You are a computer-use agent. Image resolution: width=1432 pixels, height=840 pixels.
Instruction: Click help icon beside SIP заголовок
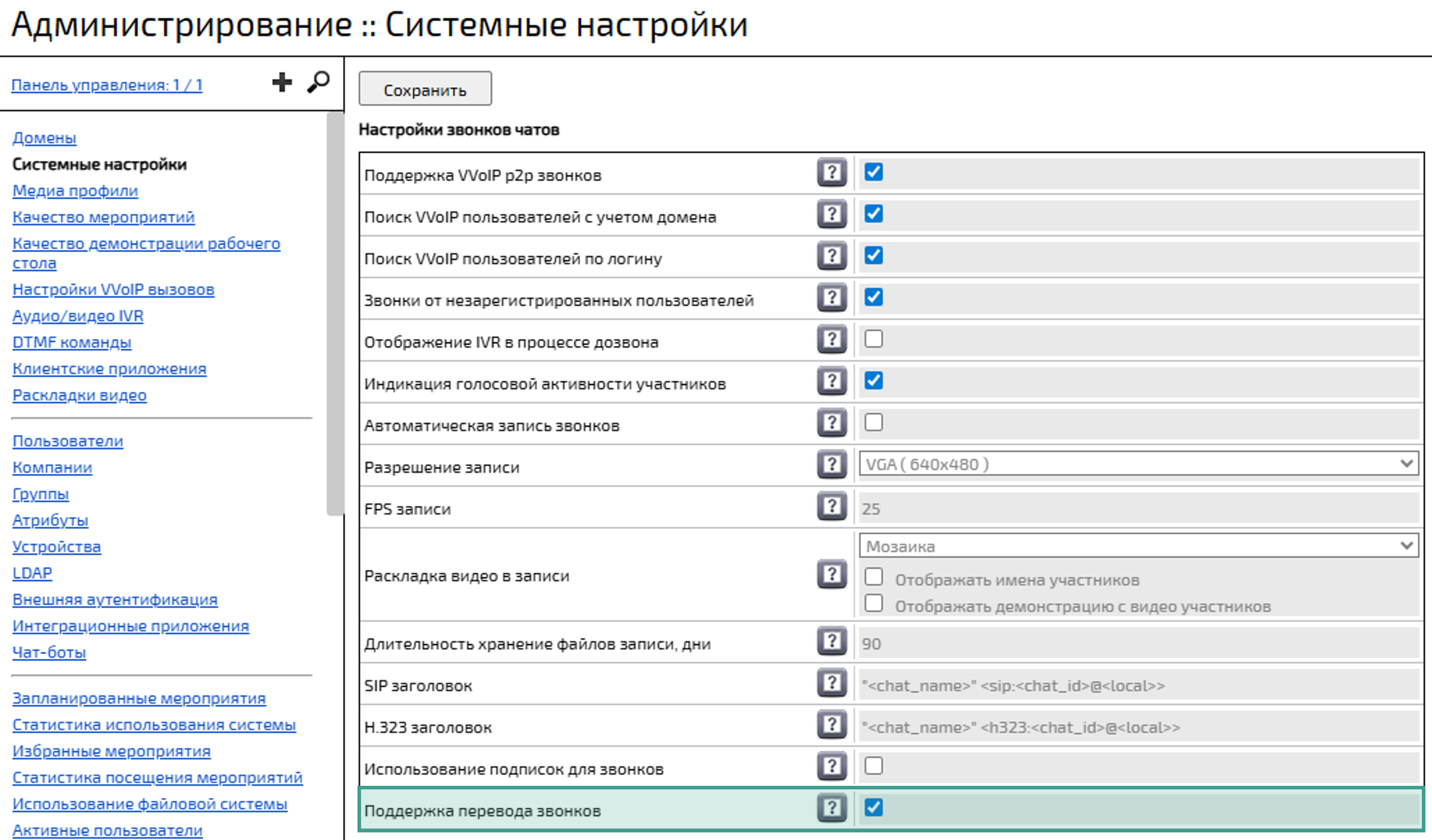(832, 683)
